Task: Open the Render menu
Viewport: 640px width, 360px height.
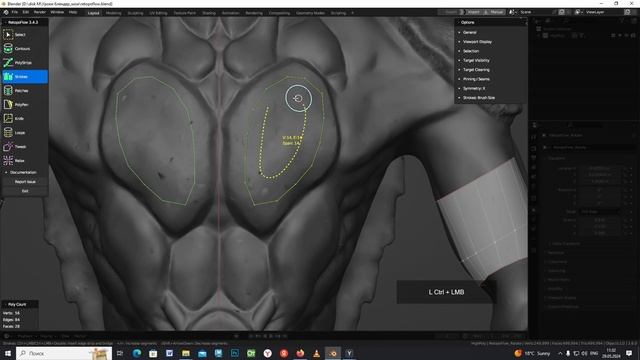Action: pos(40,12)
